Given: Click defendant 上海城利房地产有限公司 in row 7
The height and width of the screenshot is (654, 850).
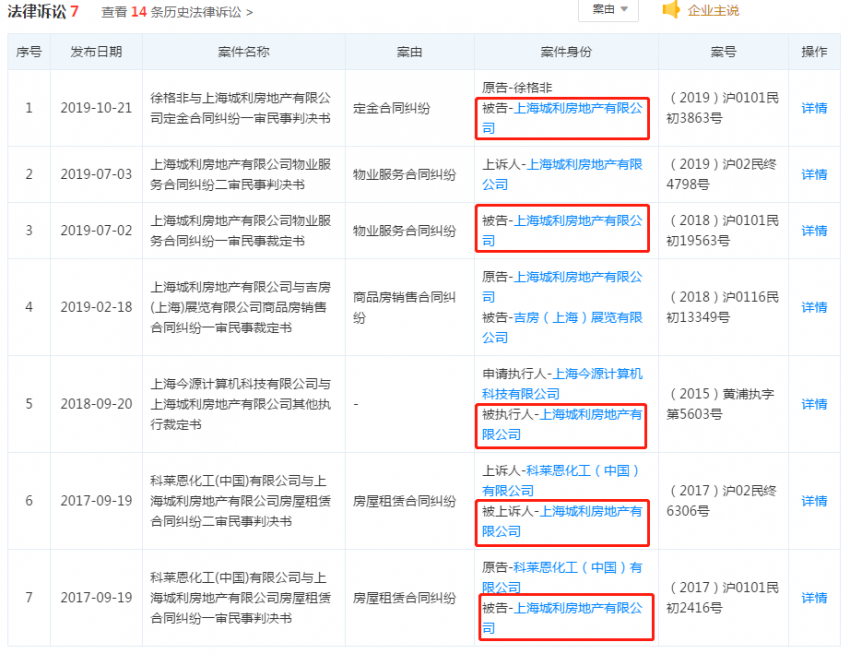Looking at the screenshot, I should click(562, 618).
